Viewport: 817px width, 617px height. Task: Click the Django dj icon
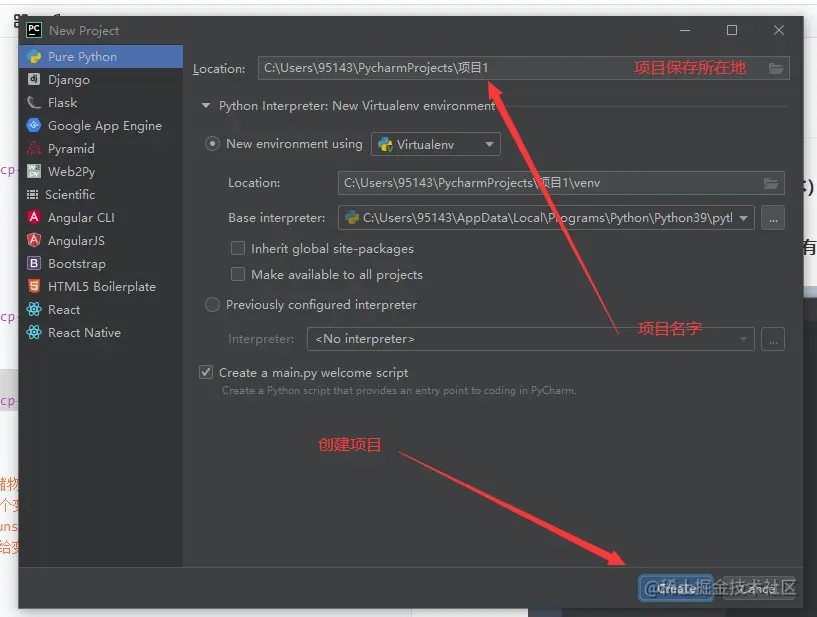pyautogui.click(x=34, y=79)
